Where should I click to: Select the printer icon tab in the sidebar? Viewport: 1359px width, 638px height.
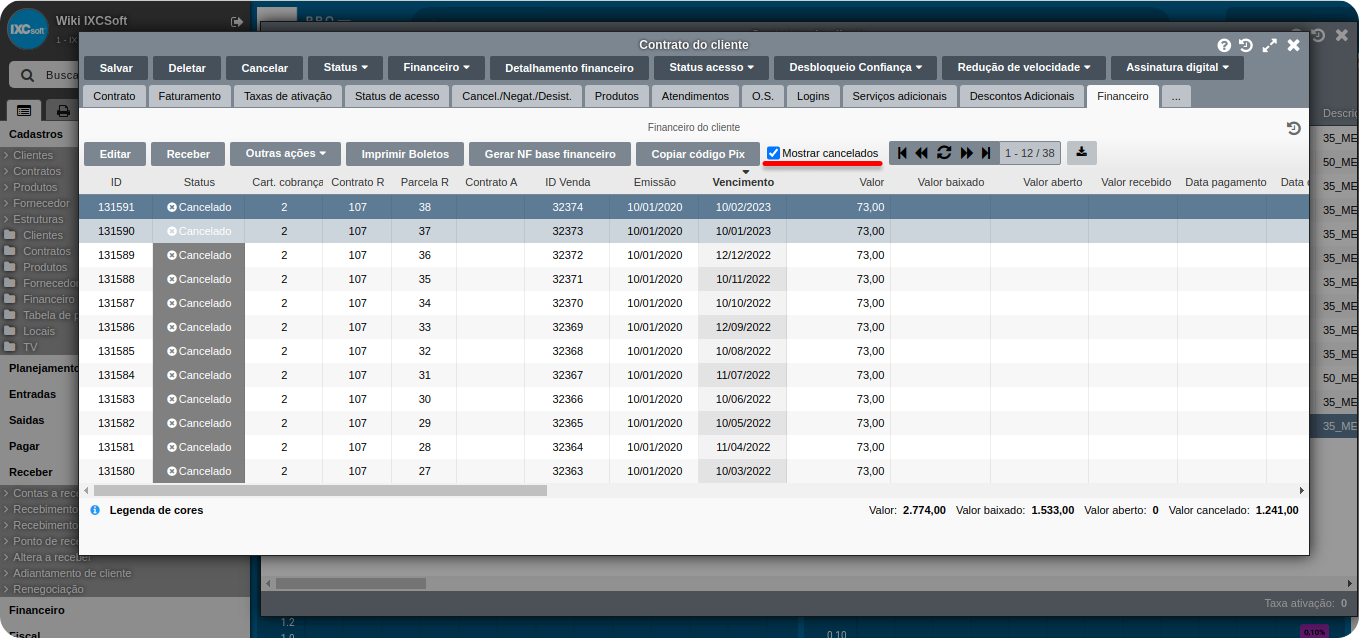pyautogui.click(x=63, y=110)
